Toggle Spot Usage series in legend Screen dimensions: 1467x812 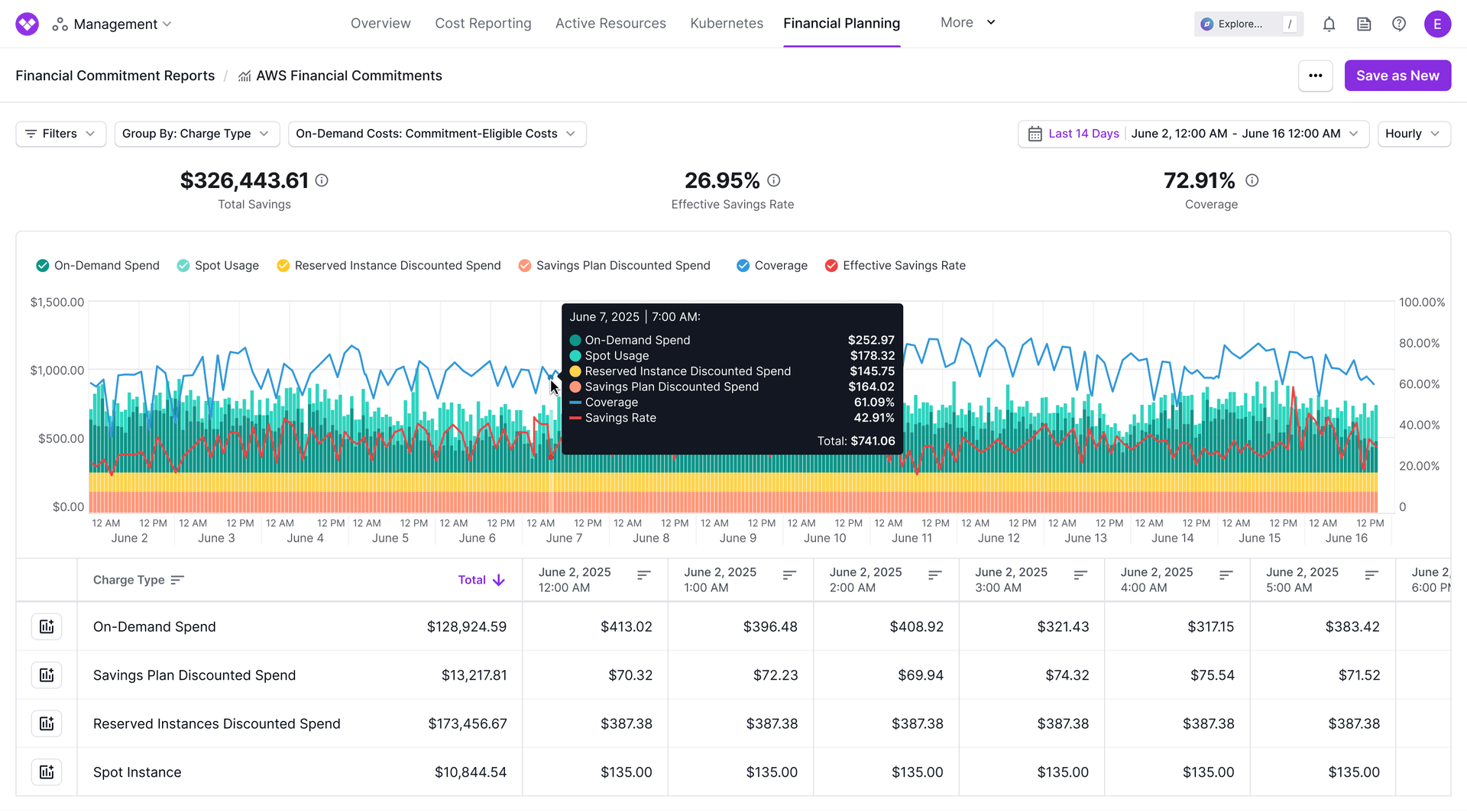pyautogui.click(x=183, y=266)
